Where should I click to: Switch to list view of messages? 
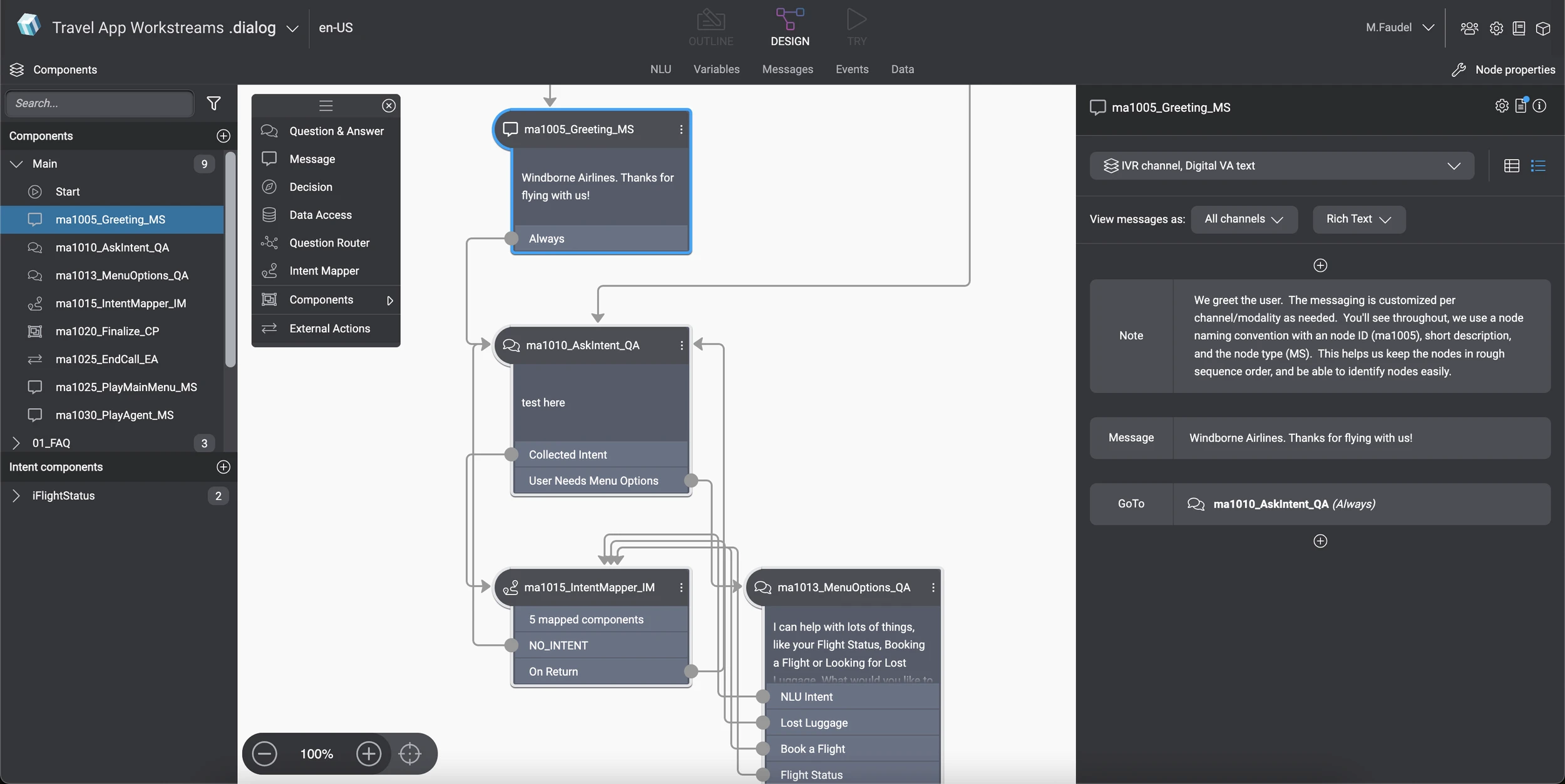pyautogui.click(x=1538, y=166)
